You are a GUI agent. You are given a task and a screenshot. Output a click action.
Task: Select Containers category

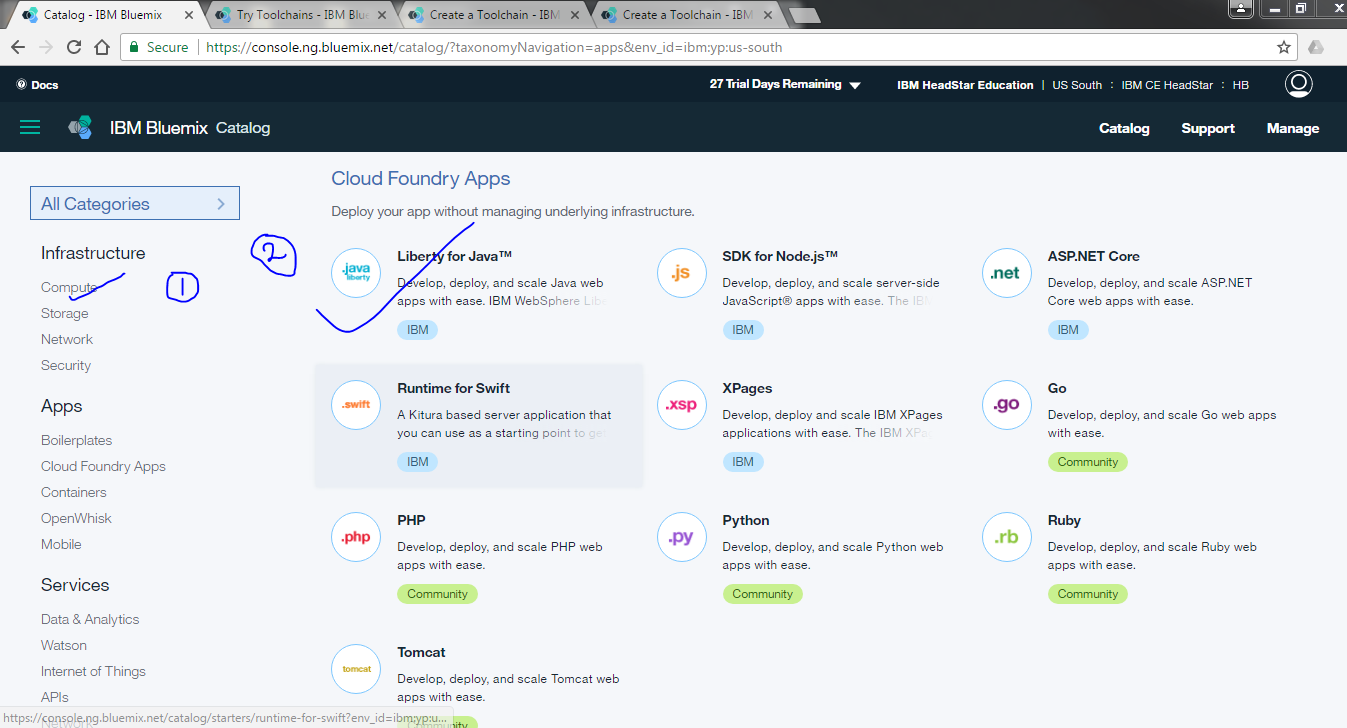coord(73,492)
